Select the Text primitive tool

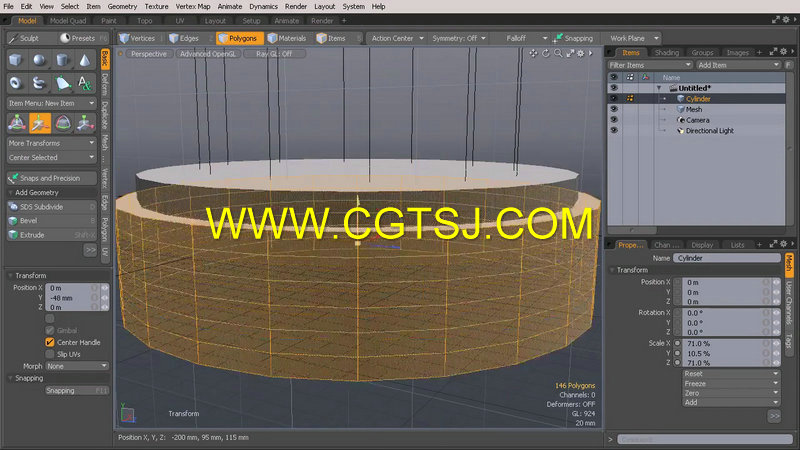pos(85,83)
